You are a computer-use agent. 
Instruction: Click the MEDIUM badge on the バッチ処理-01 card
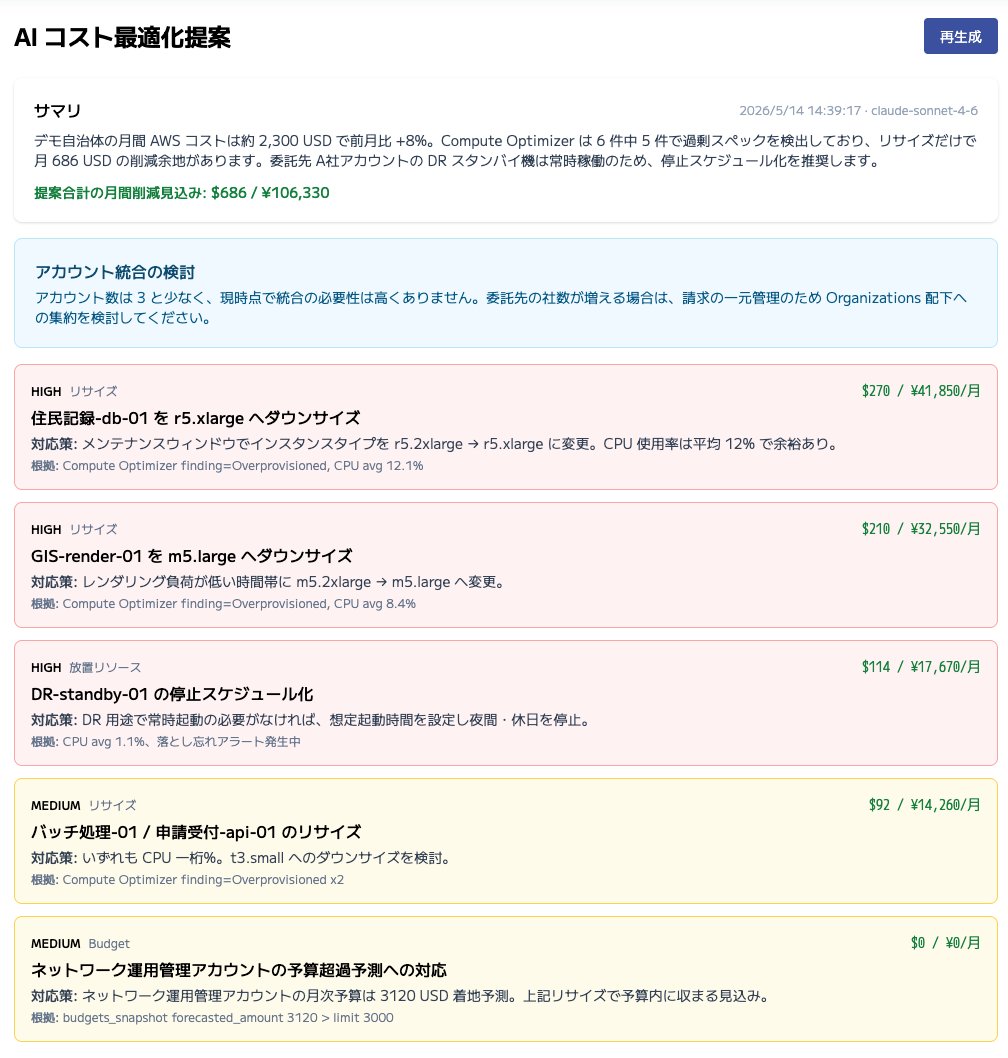coord(55,806)
